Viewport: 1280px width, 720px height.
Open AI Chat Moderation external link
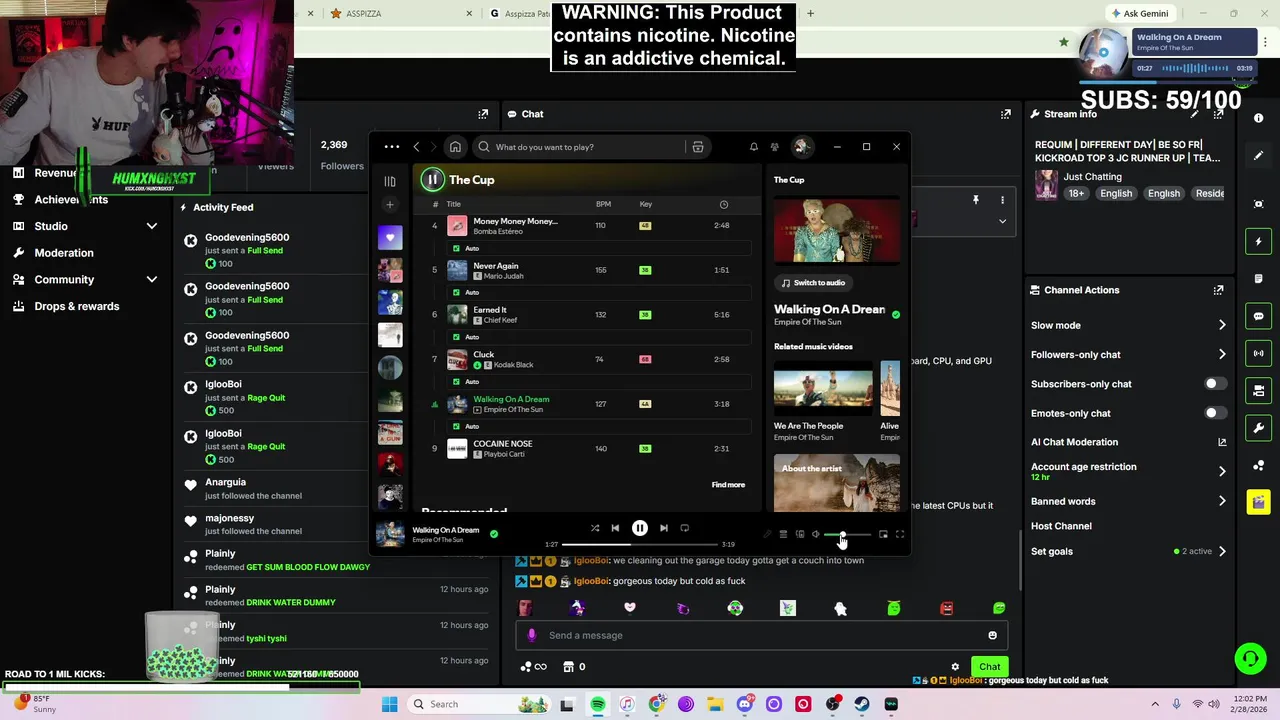pos(1222,442)
